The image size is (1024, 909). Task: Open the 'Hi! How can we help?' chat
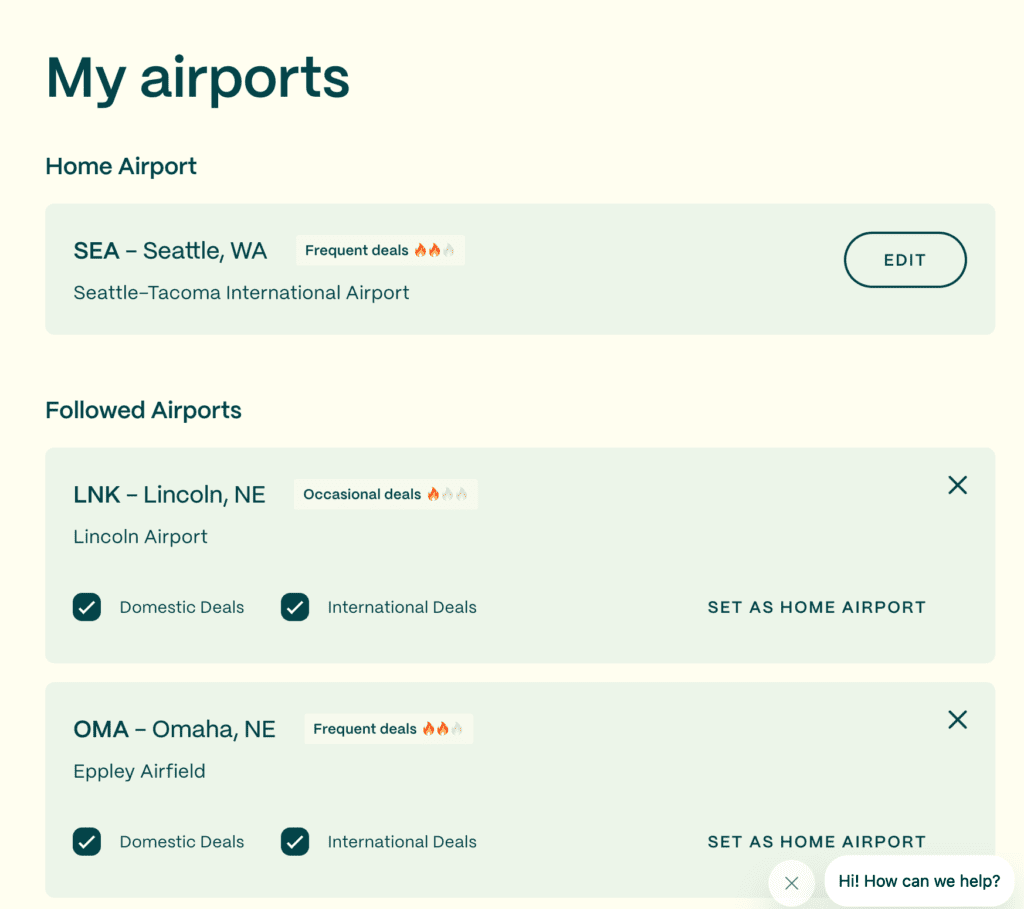click(919, 881)
